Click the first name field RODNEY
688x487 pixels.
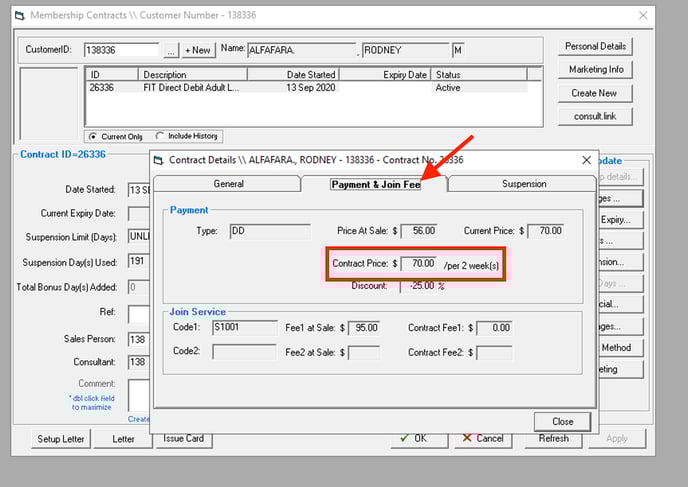click(x=406, y=50)
